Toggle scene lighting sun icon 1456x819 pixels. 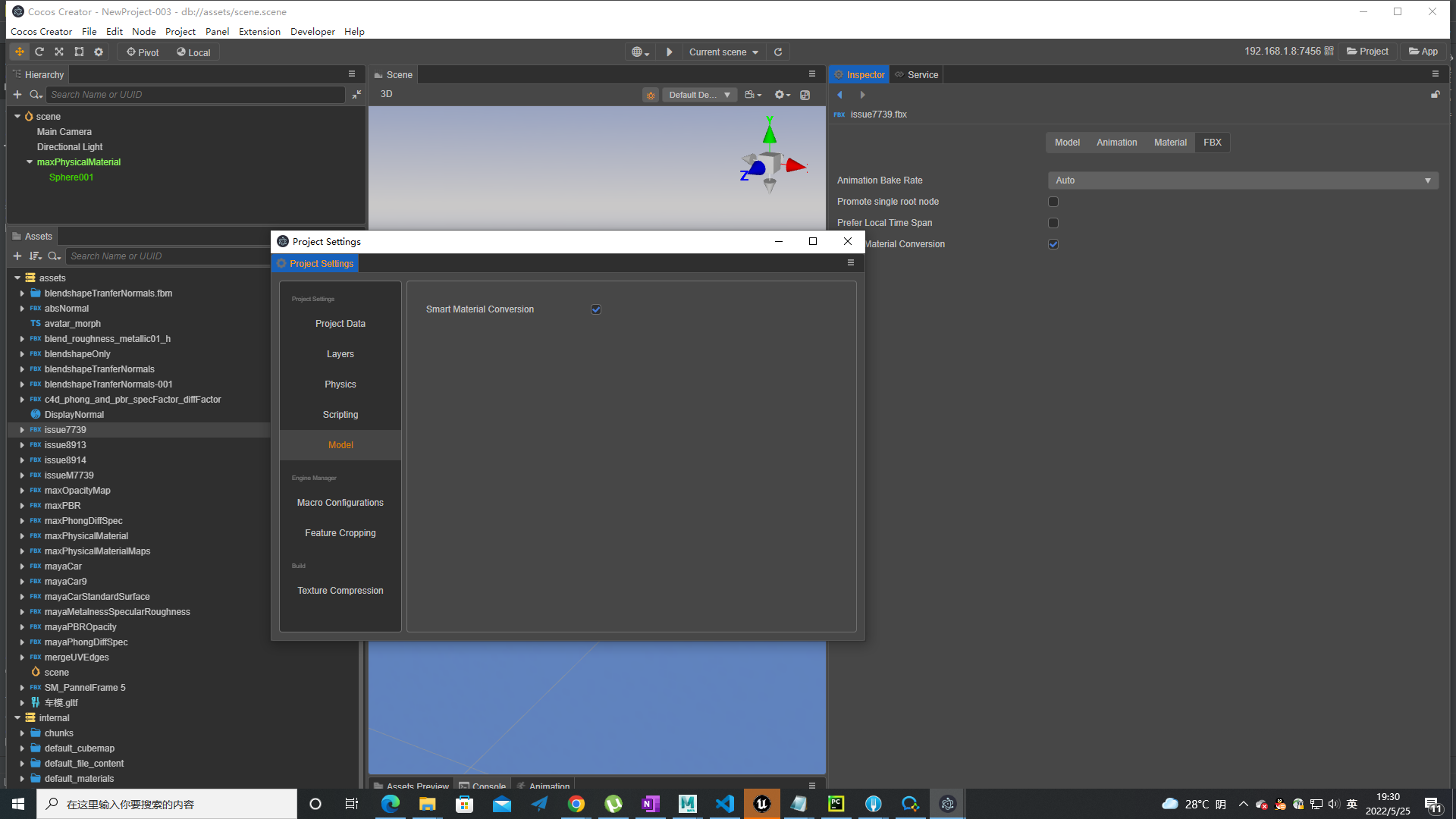click(651, 95)
